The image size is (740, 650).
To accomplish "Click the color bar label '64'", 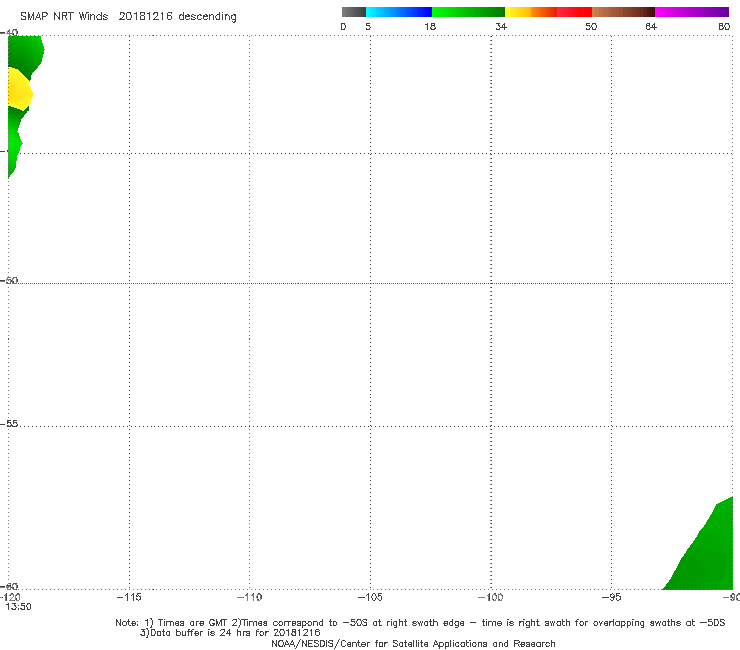I will coord(651,26).
